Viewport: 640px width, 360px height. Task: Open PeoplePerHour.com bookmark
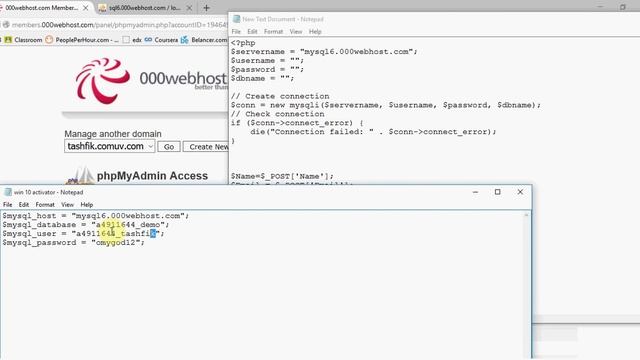tap(82, 40)
